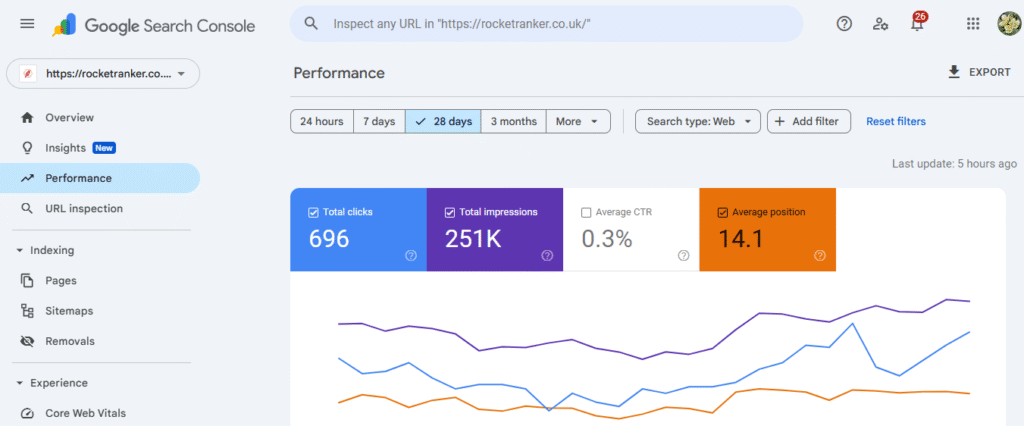The image size is (1024, 426).
Task: Click the search magnifier icon
Action: tap(312, 24)
